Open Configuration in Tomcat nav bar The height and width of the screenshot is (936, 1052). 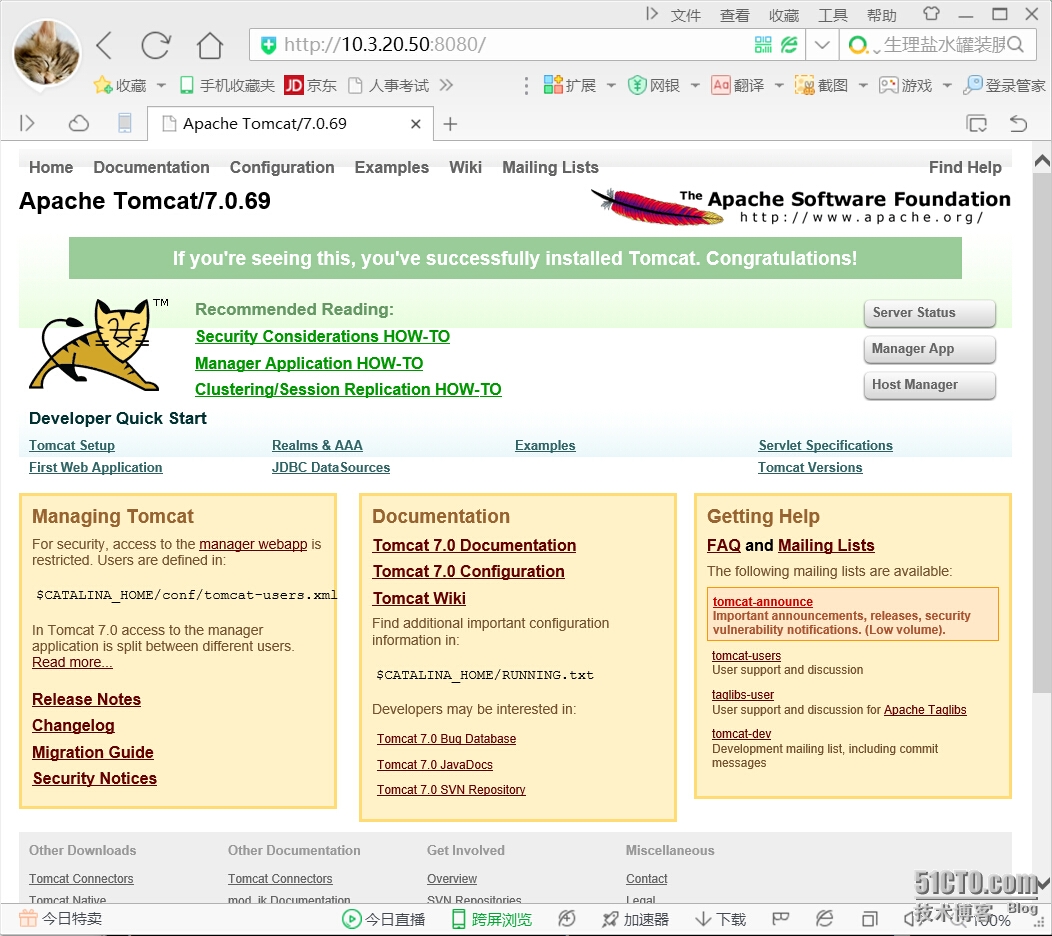282,167
